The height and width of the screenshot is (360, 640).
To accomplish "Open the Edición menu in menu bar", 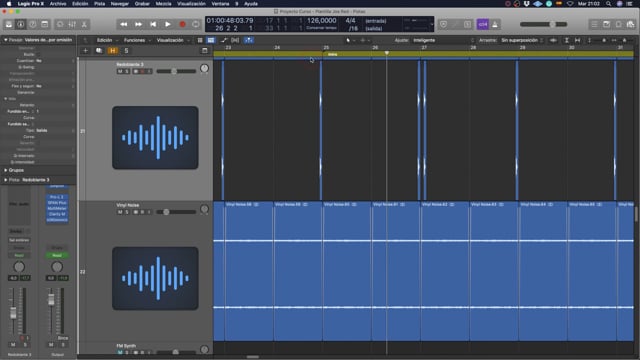I will coord(80,4).
